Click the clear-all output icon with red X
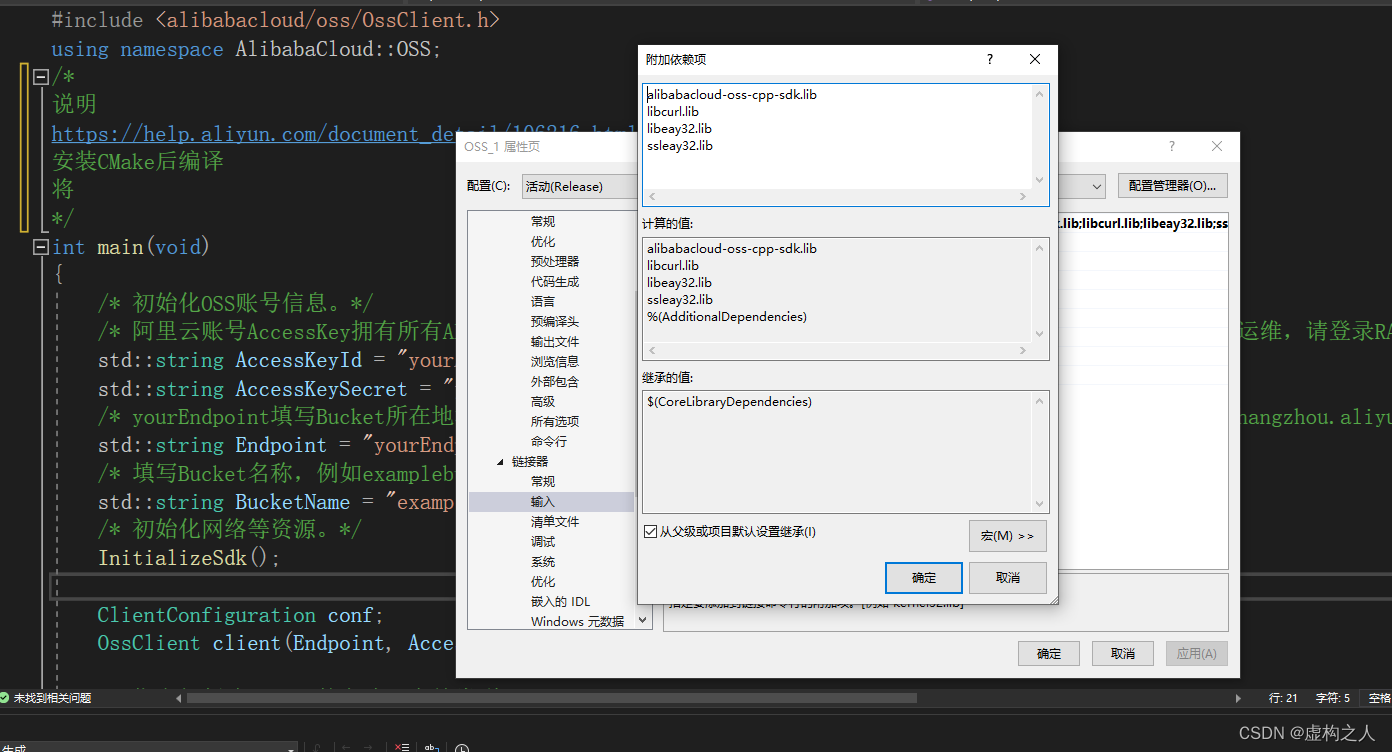Screen dimensions: 1392x752 pyautogui.click(x=401, y=748)
